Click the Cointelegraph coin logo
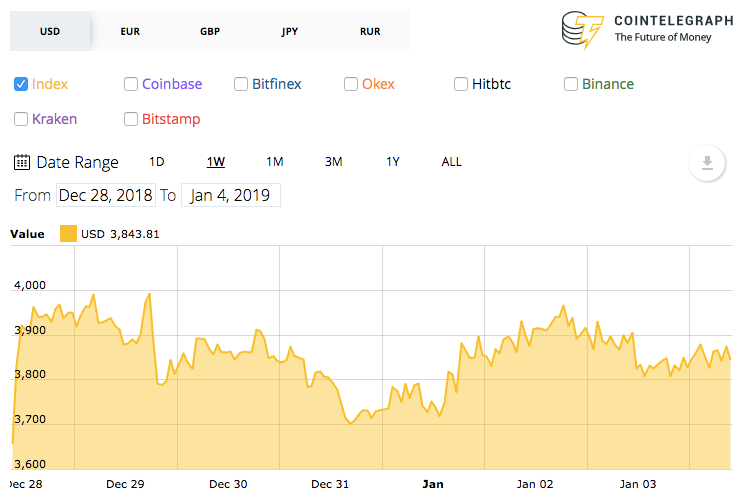 [582, 30]
